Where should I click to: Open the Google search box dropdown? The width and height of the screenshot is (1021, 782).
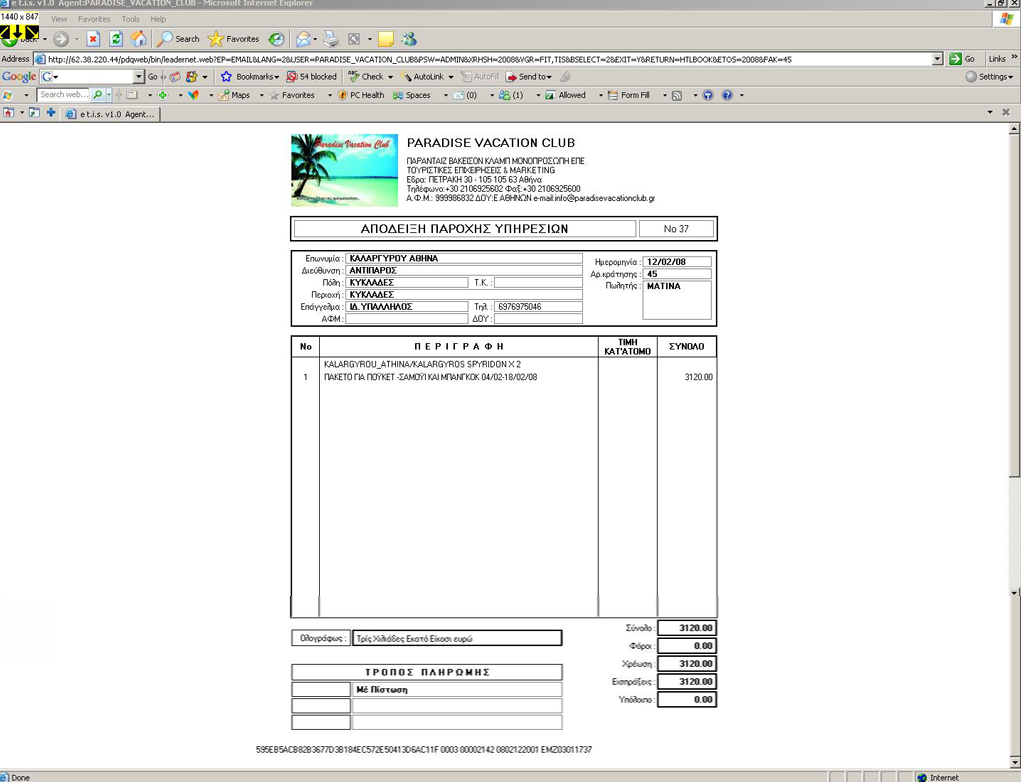click(139, 77)
